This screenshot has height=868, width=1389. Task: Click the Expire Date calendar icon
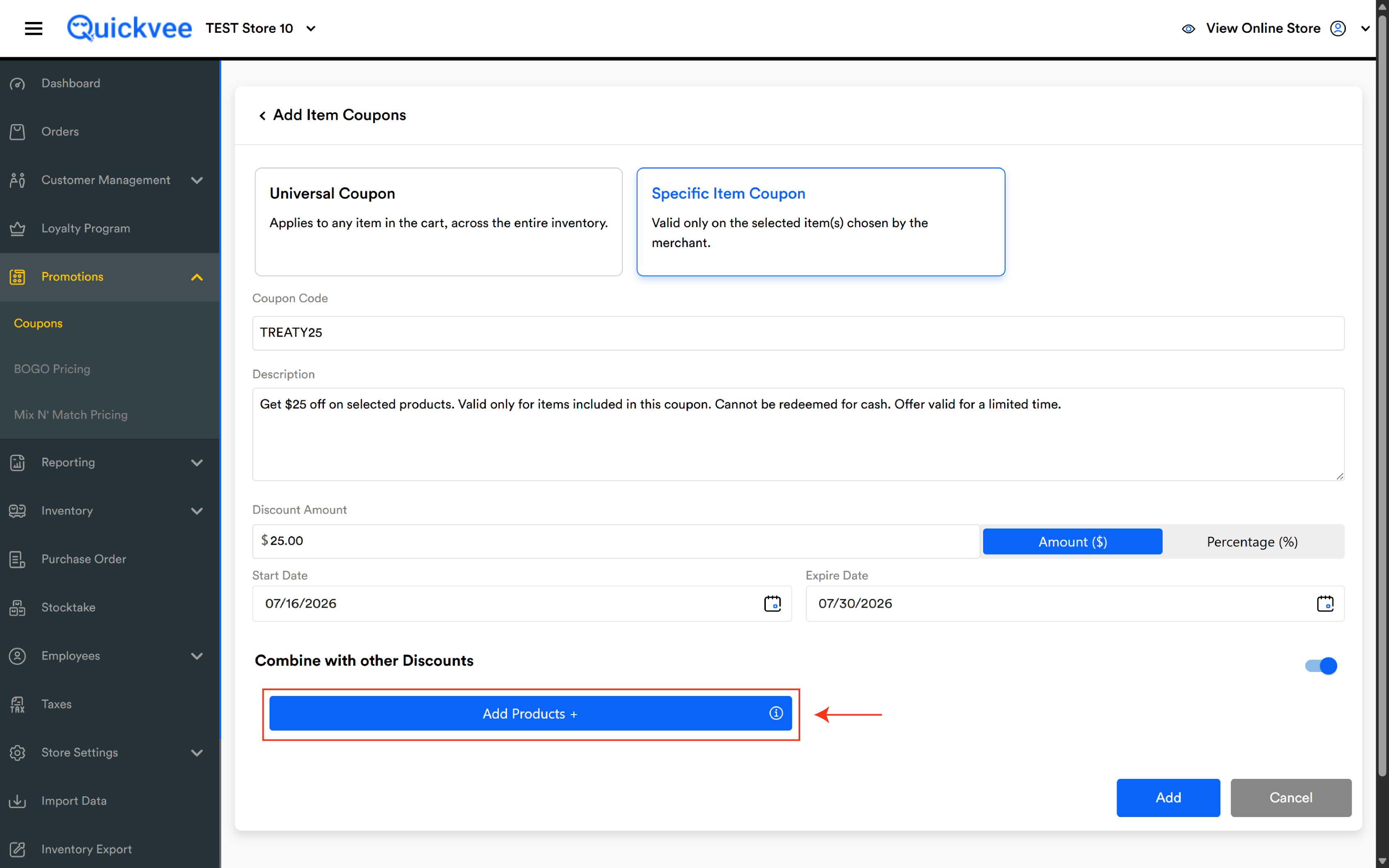tap(1325, 604)
